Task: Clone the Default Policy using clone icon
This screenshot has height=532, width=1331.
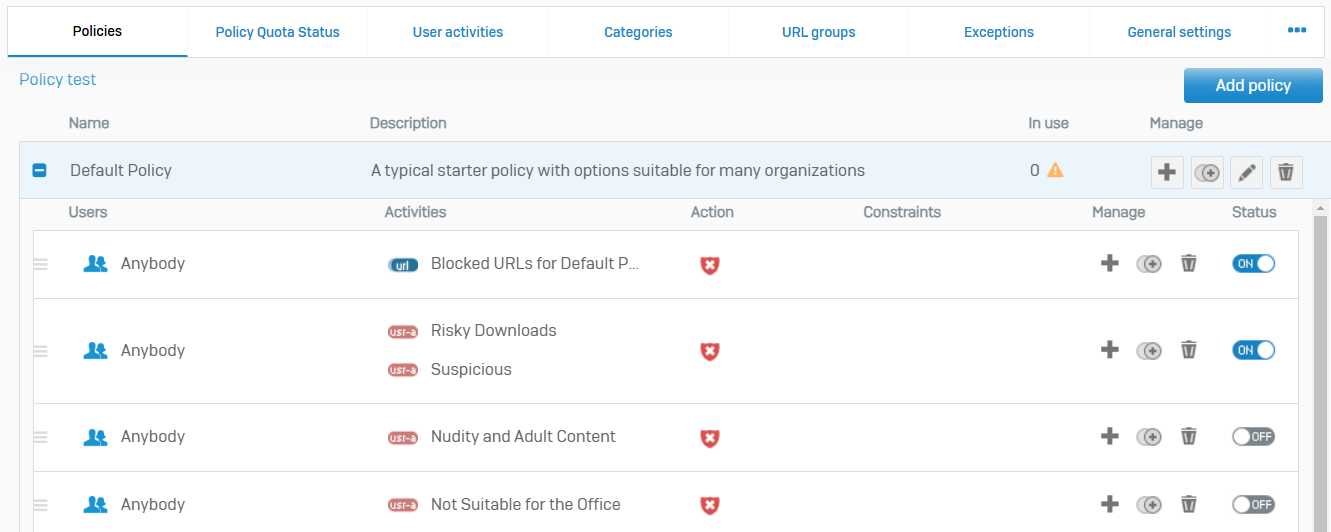Action: pyautogui.click(x=1207, y=172)
